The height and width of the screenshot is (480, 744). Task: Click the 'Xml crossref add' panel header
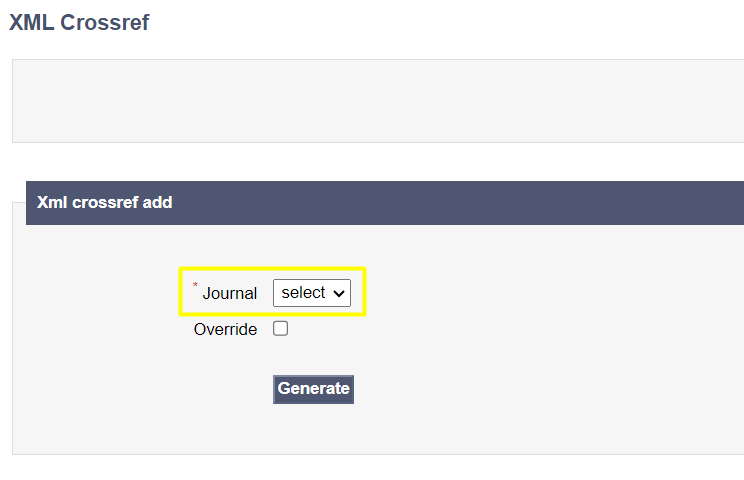(104, 202)
